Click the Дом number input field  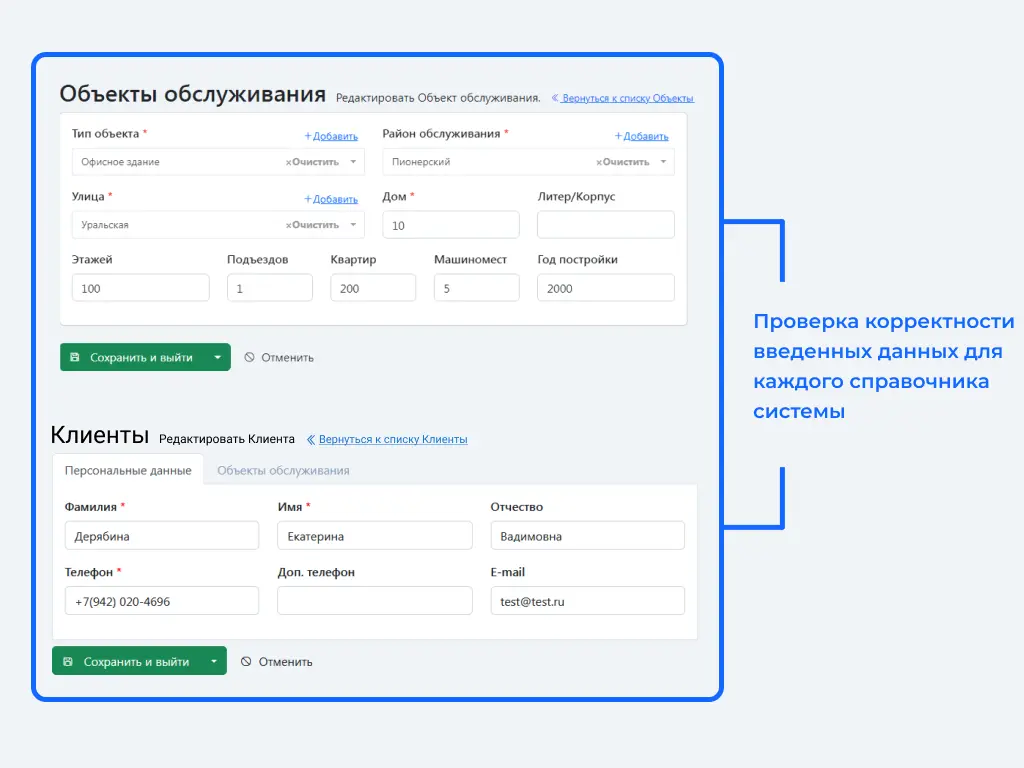click(x=450, y=225)
